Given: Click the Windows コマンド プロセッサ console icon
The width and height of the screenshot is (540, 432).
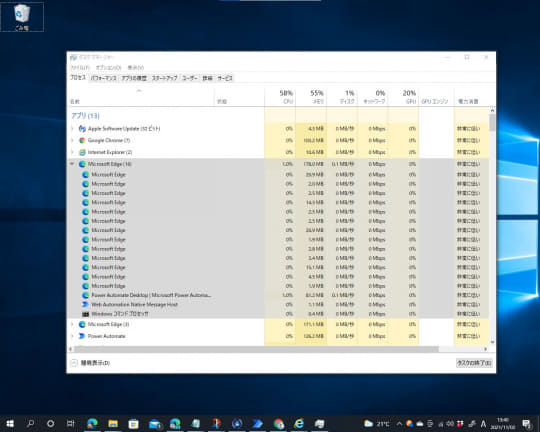Looking at the screenshot, I should pyautogui.click(x=85, y=314).
